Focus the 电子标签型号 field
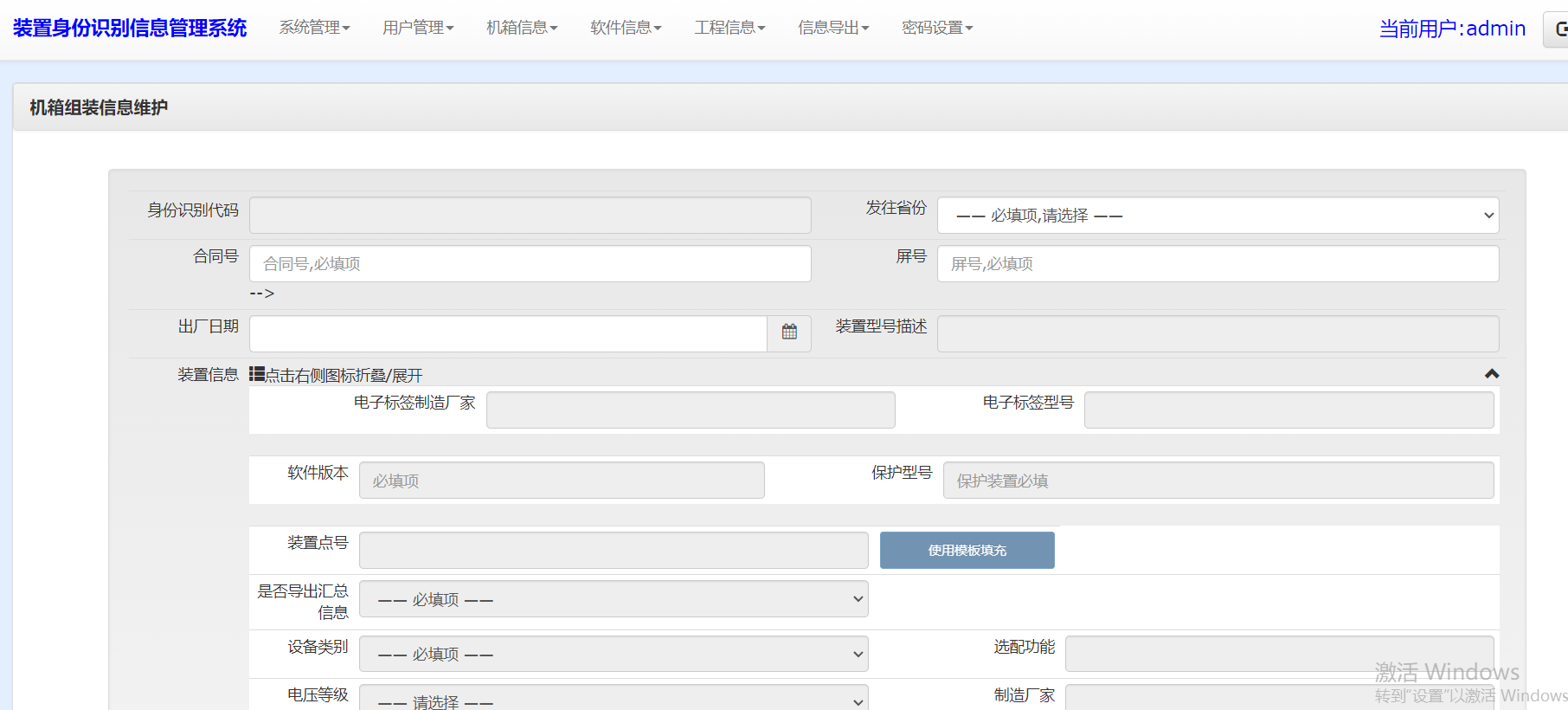This screenshot has height=710, width=1568. [x=1289, y=410]
